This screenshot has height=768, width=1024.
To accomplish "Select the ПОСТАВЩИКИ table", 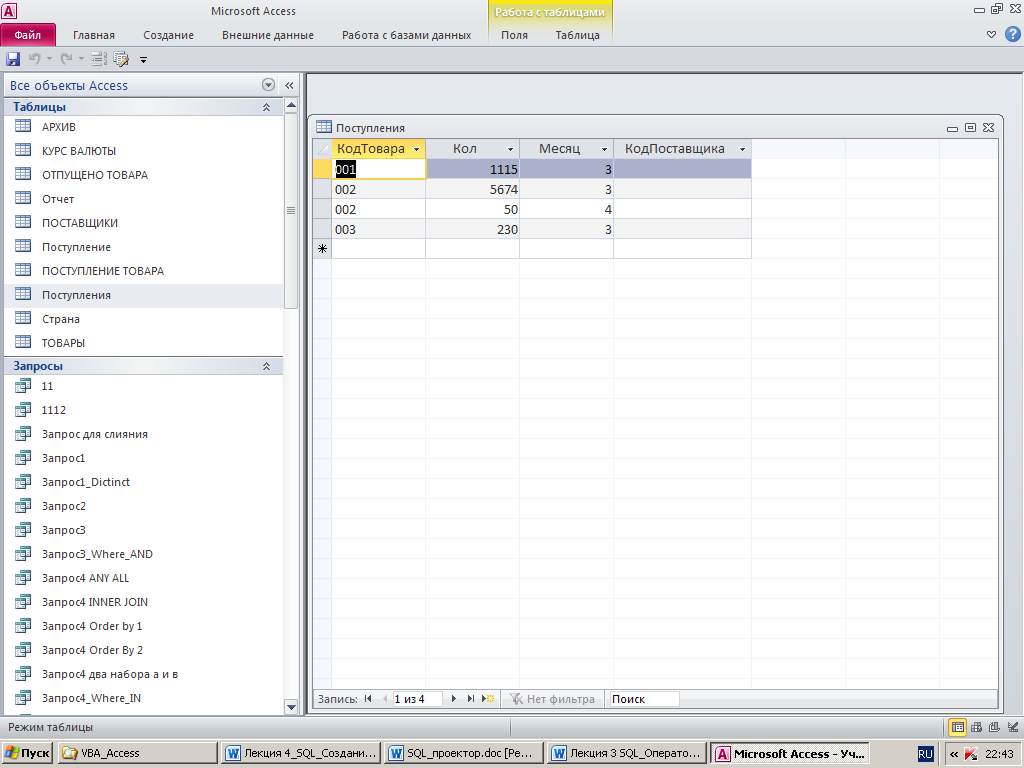I will 80,223.
